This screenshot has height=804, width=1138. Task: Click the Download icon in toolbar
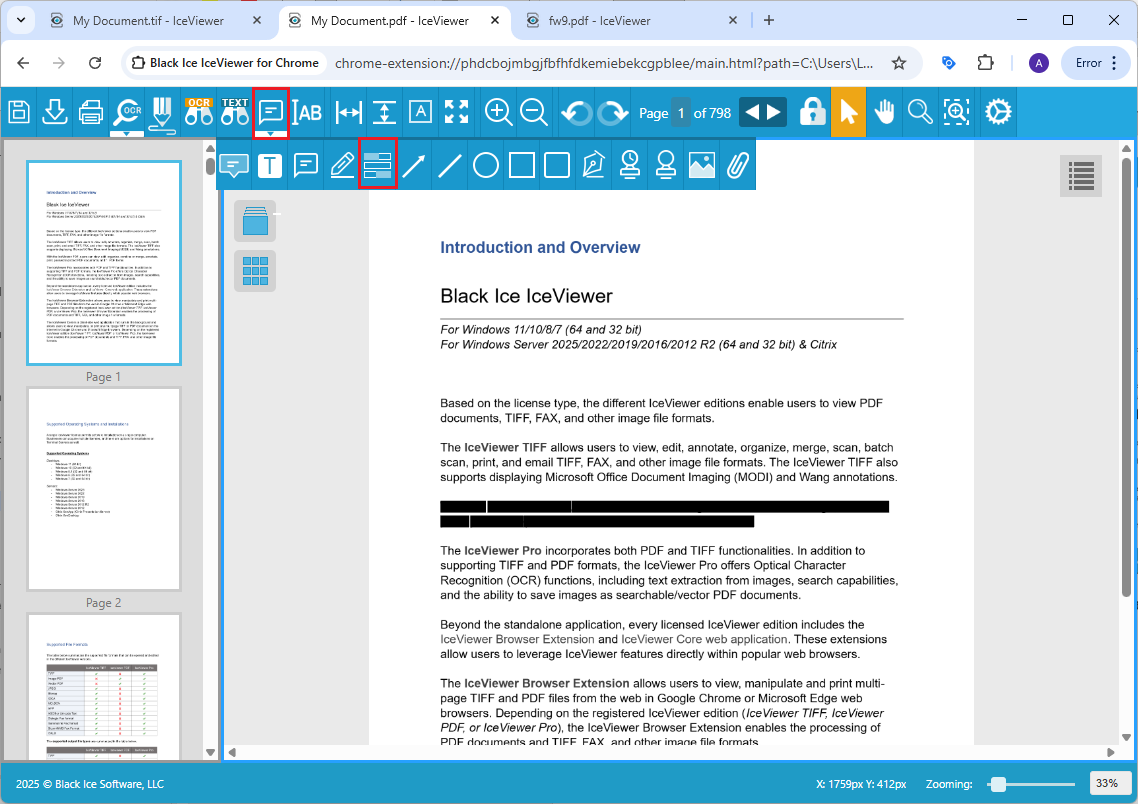click(54, 112)
